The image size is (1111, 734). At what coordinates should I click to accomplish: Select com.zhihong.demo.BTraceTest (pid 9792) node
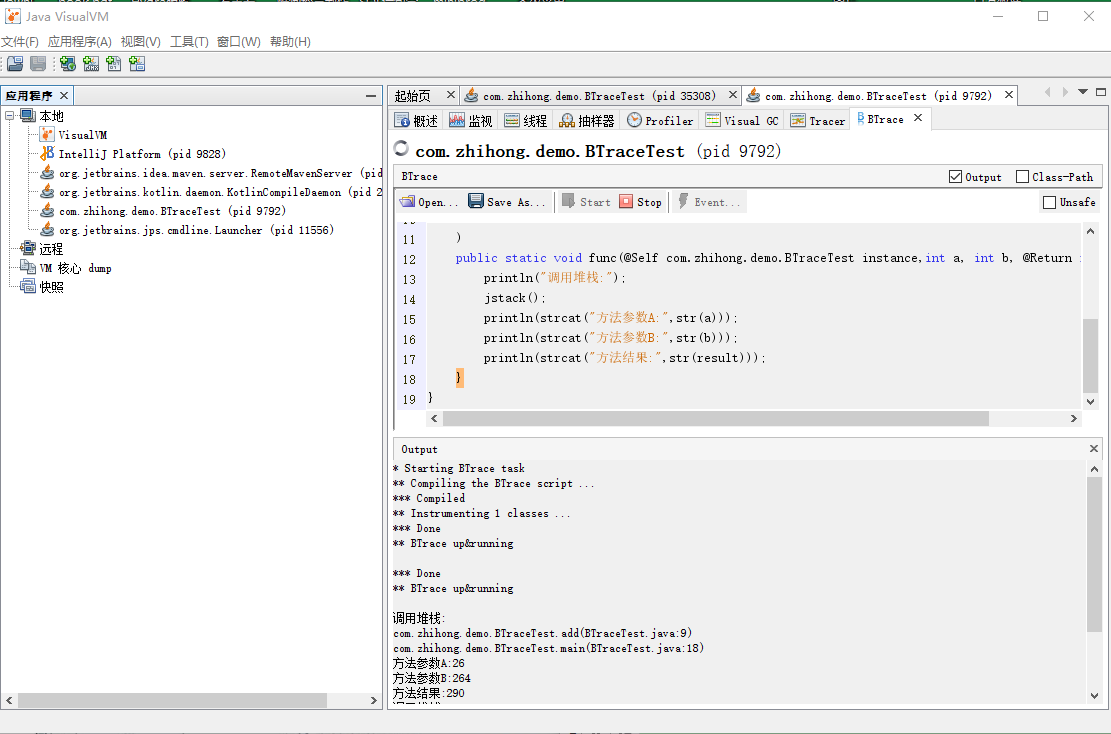(172, 211)
